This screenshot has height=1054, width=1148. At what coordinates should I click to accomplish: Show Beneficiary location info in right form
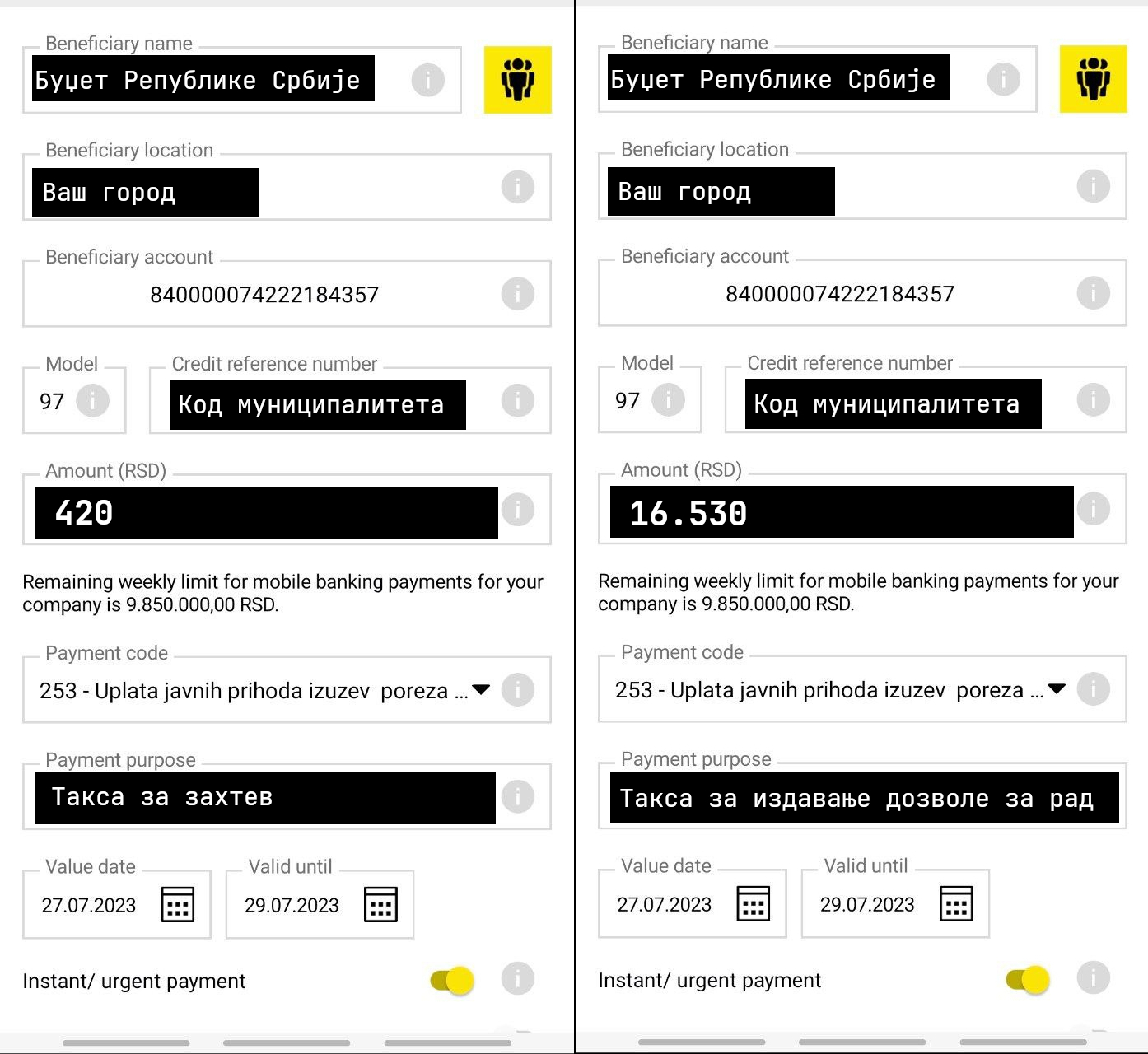point(1093,186)
